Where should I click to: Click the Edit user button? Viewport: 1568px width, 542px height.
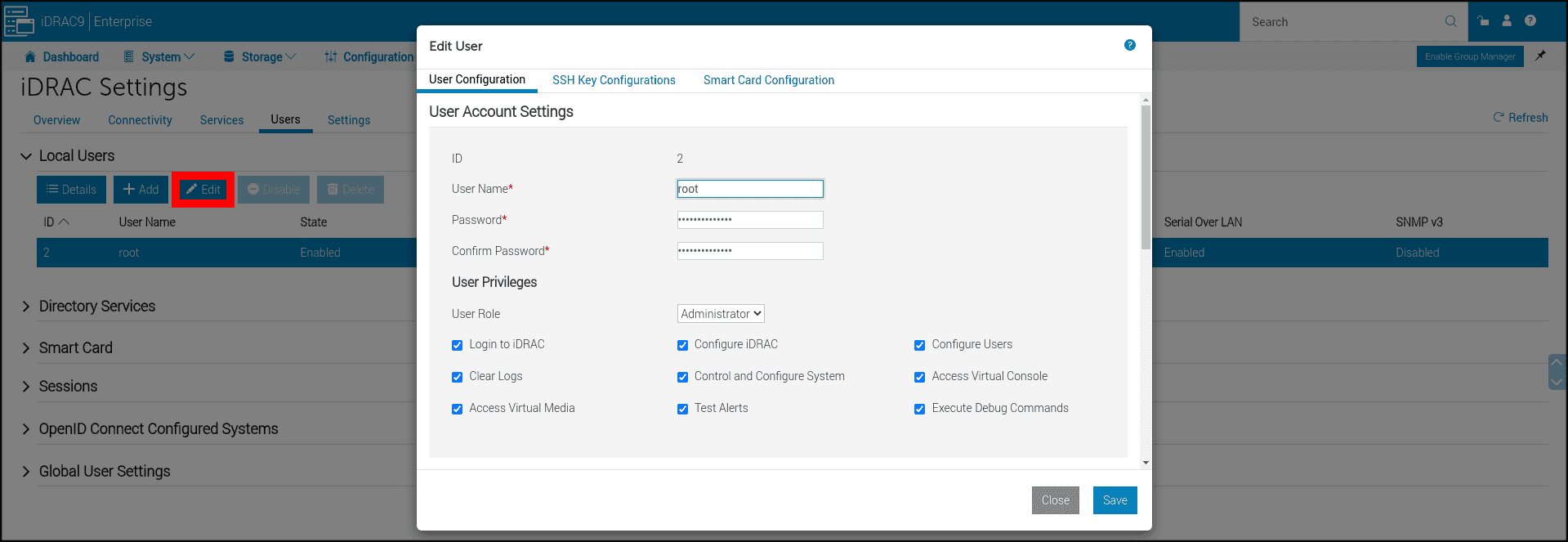pos(203,190)
